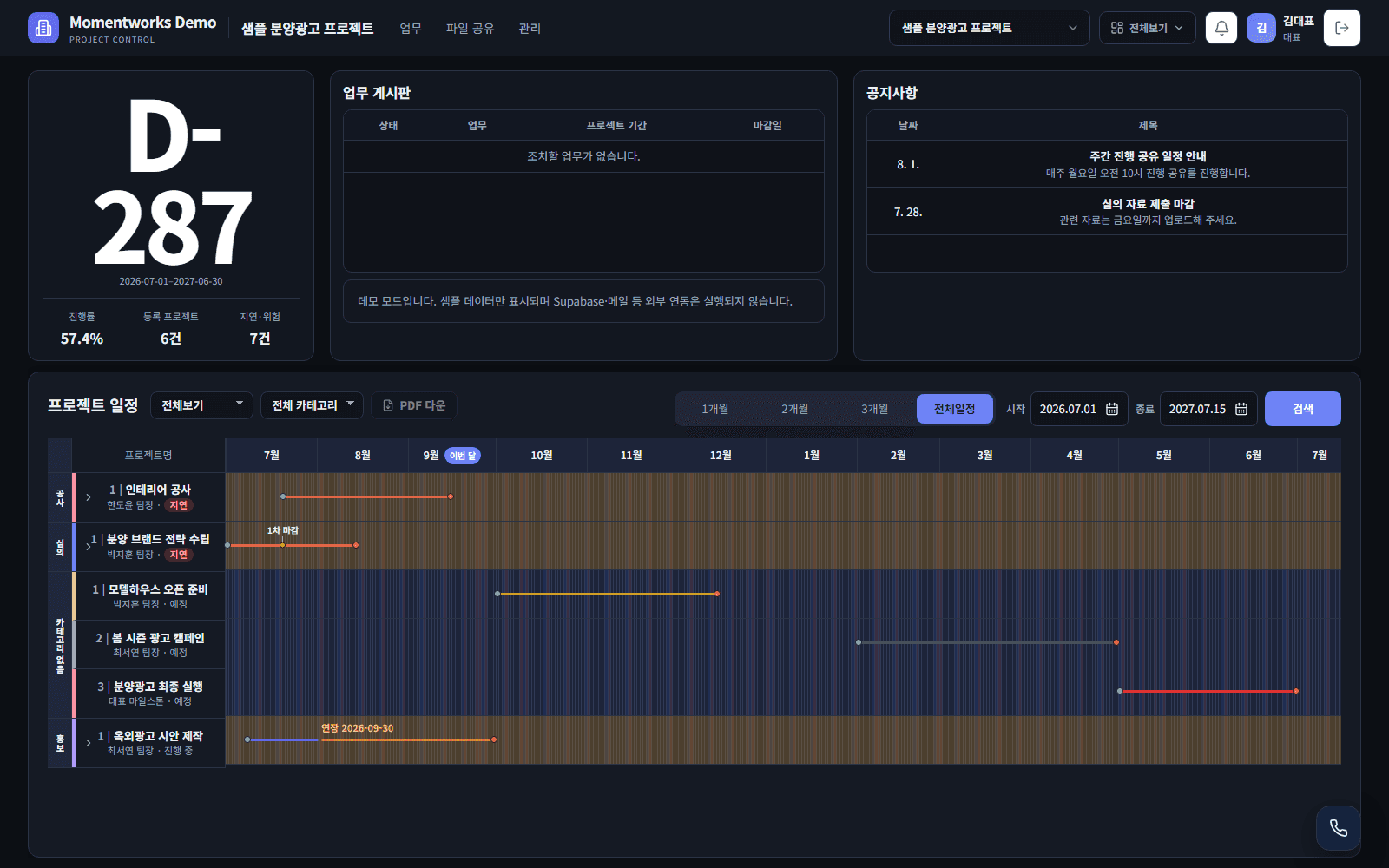The width and height of the screenshot is (1389, 868).
Task: Open the 파일 공유 menu
Action: (470, 28)
